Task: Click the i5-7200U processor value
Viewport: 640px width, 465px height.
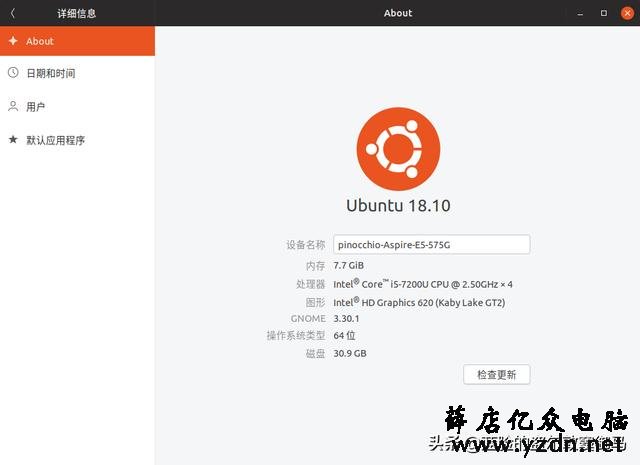Action: pos(423,284)
